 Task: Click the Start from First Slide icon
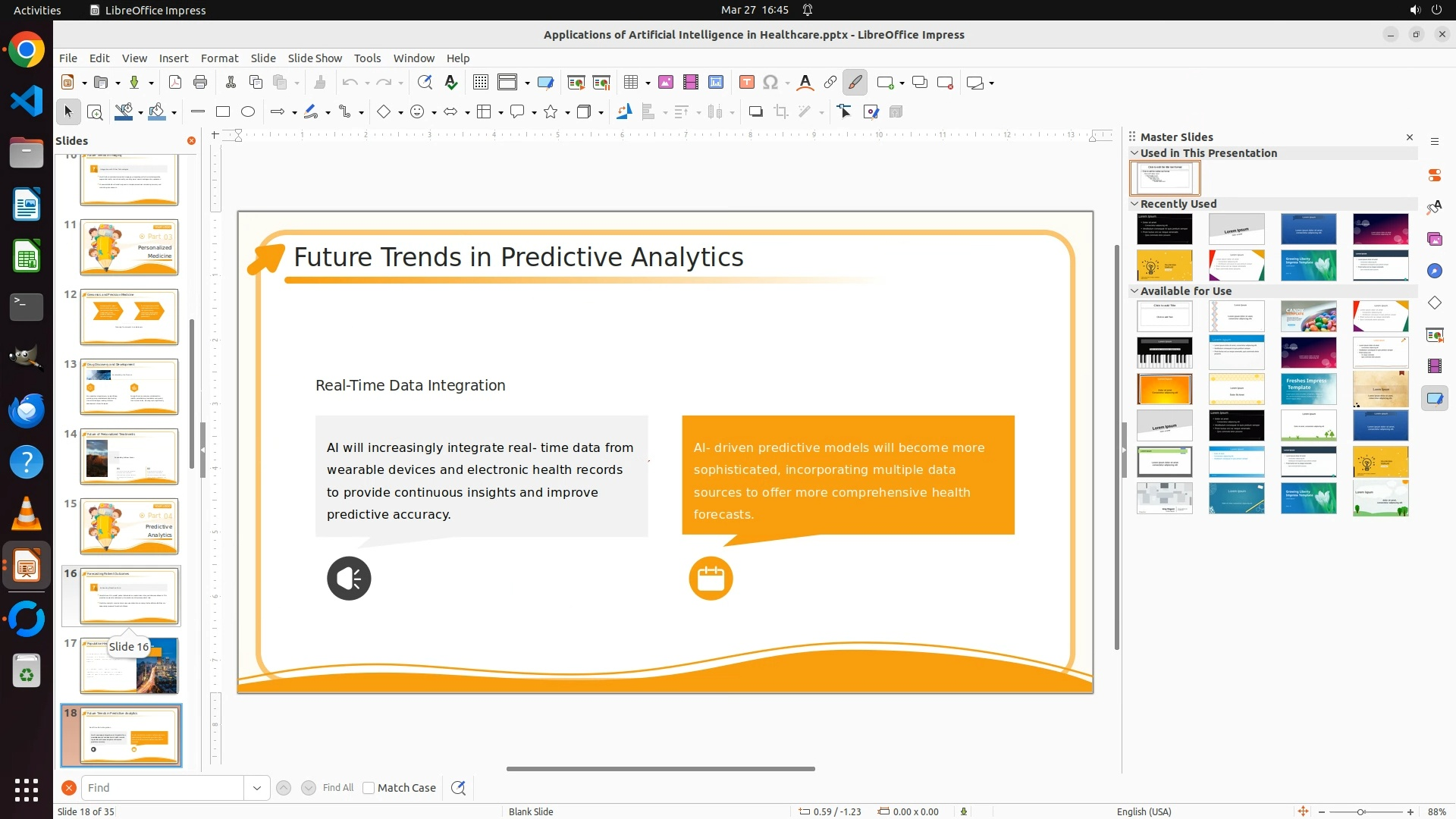(576, 83)
